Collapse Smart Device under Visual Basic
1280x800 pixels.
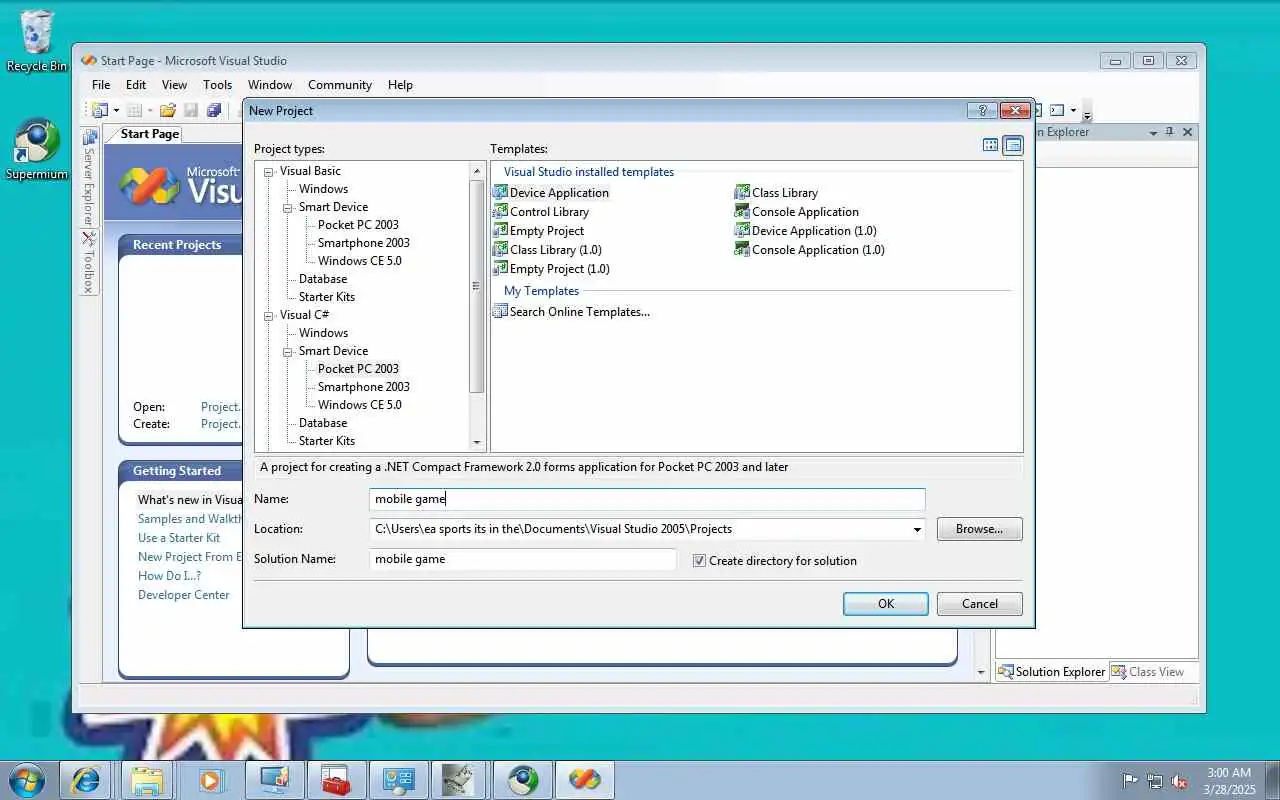click(288, 208)
